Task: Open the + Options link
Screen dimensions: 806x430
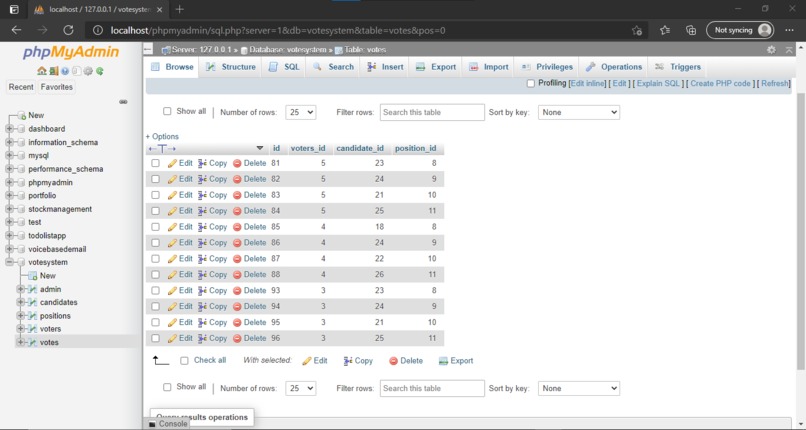Action: [x=162, y=137]
